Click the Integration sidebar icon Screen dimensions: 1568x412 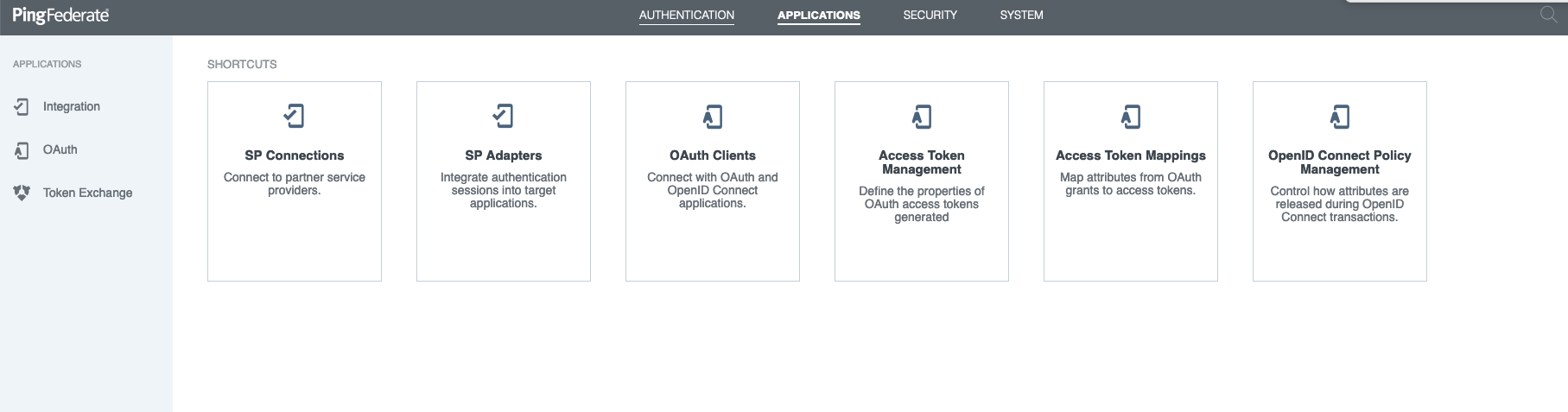(22, 106)
